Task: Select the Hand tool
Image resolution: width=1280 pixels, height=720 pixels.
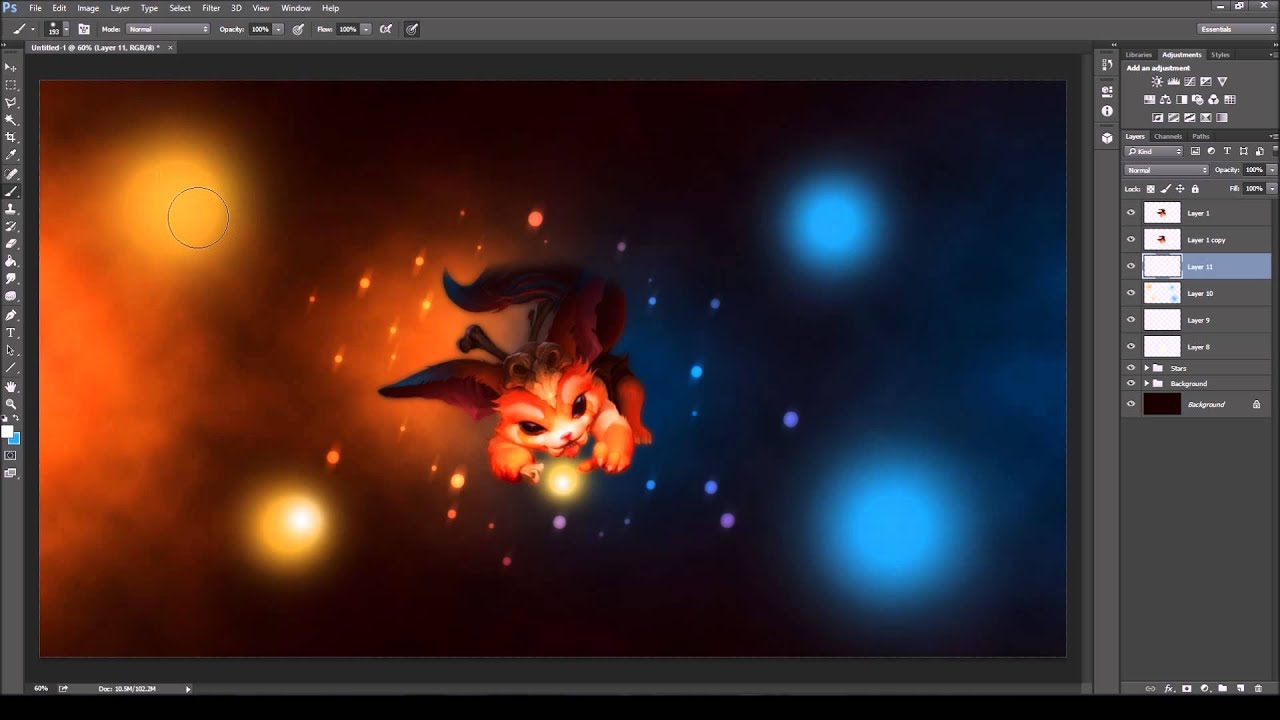Action: (x=11, y=386)
